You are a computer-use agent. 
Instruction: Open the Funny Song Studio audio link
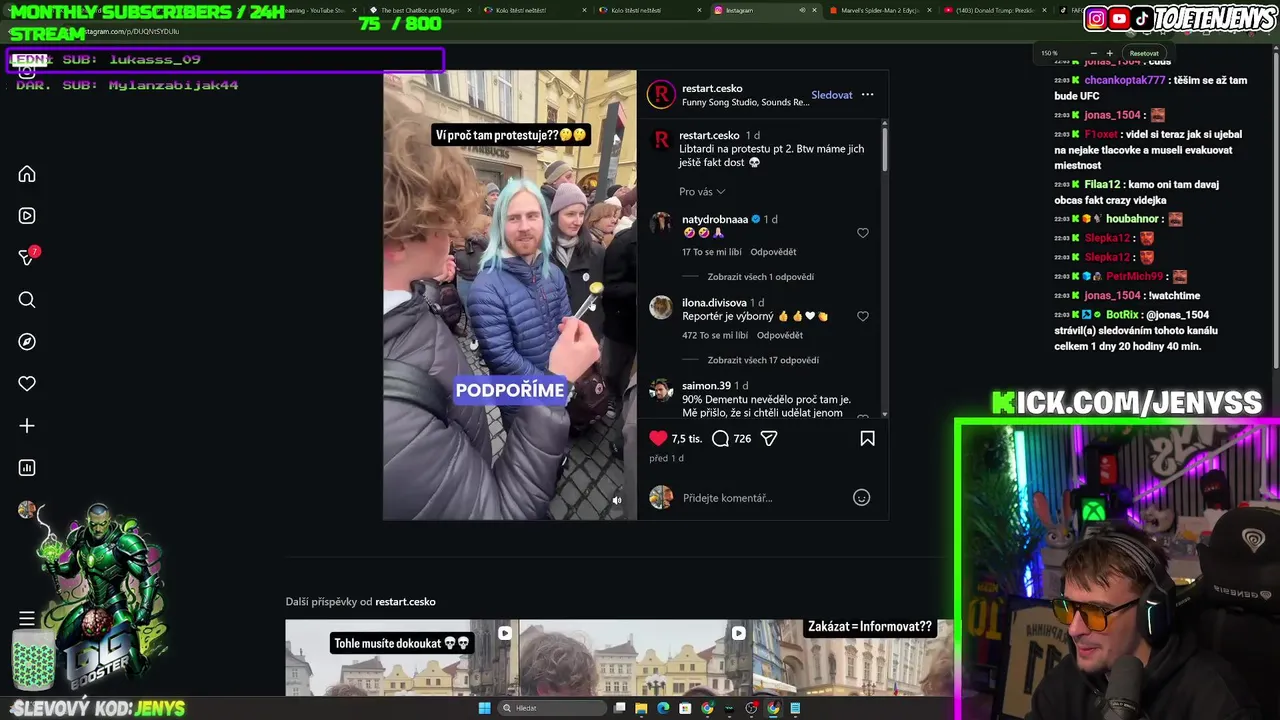pos(746,102)
